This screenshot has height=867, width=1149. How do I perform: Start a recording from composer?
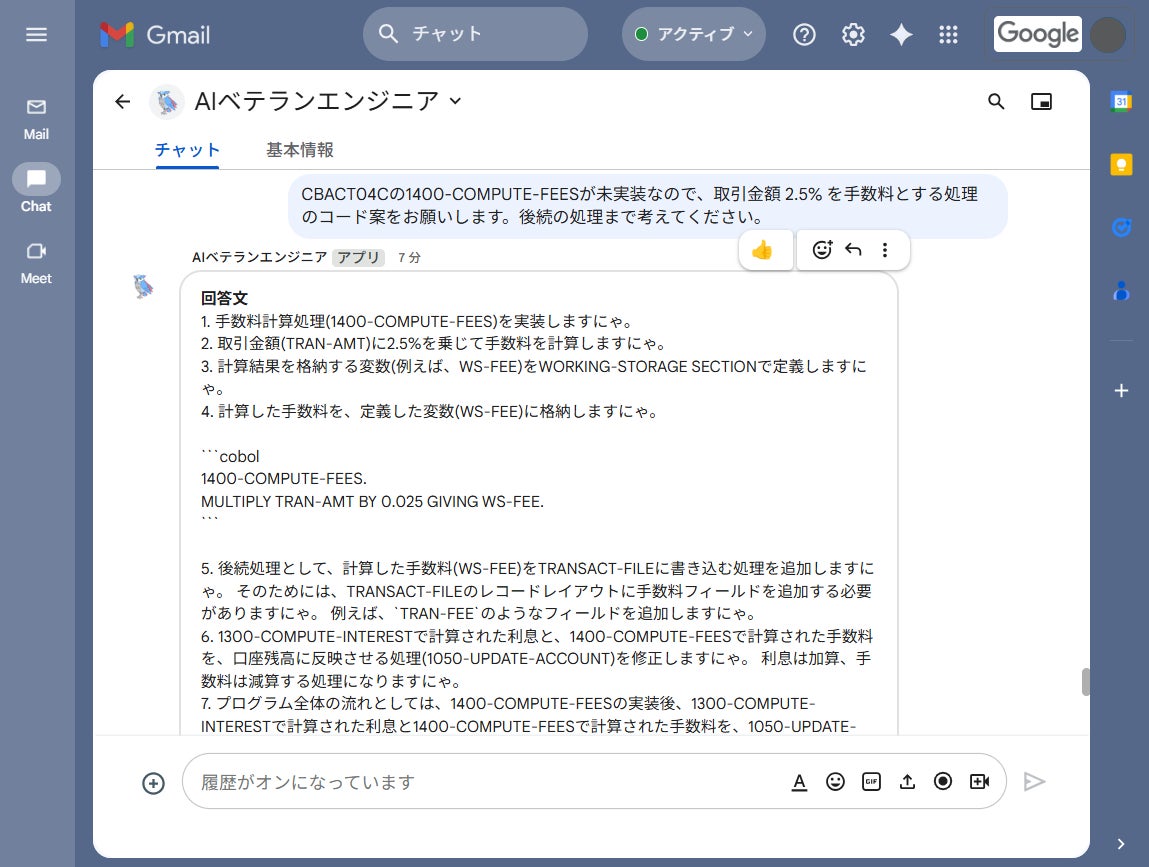[x=943, y=782]
